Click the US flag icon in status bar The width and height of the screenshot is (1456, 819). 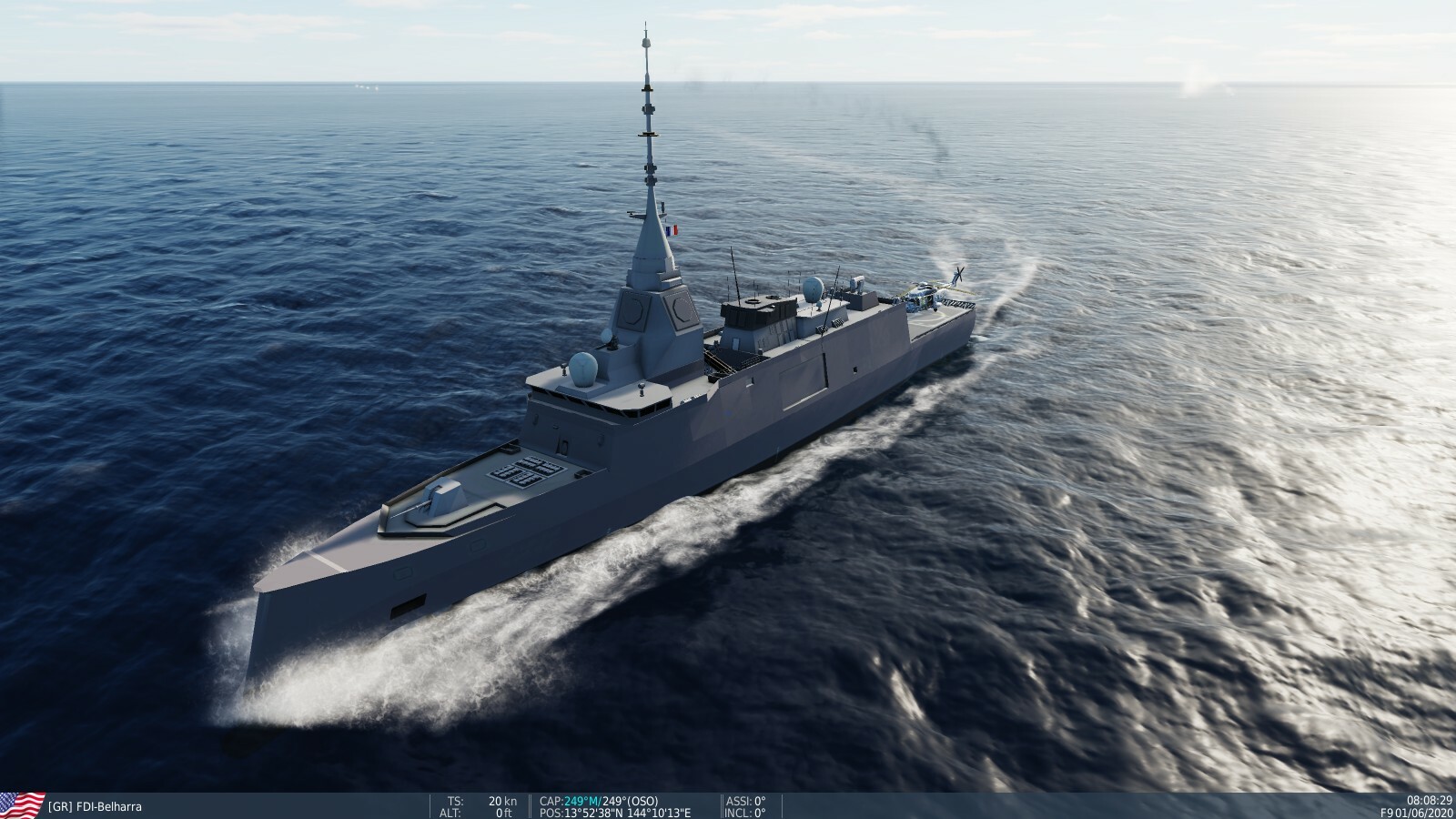(22, 804)
